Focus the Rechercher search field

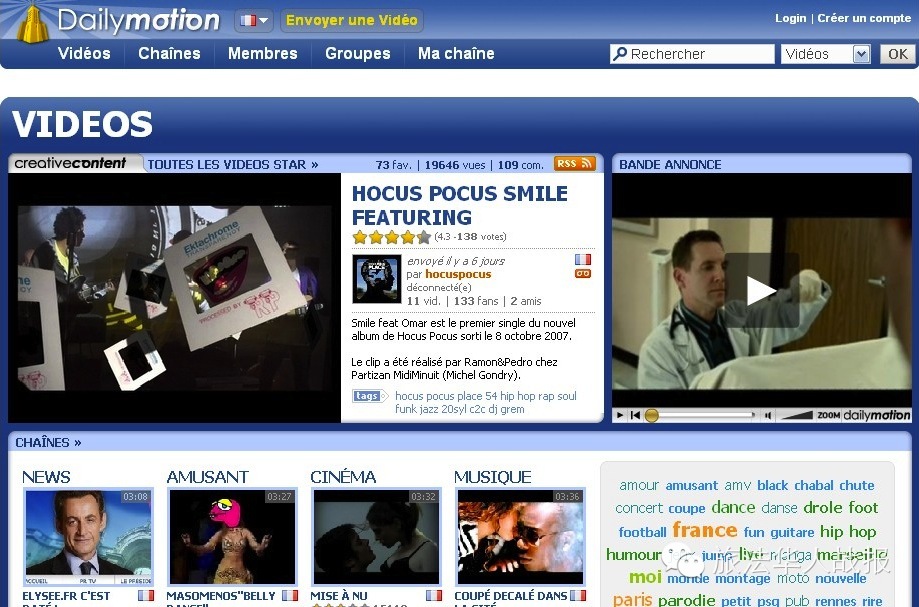(692, 54)
